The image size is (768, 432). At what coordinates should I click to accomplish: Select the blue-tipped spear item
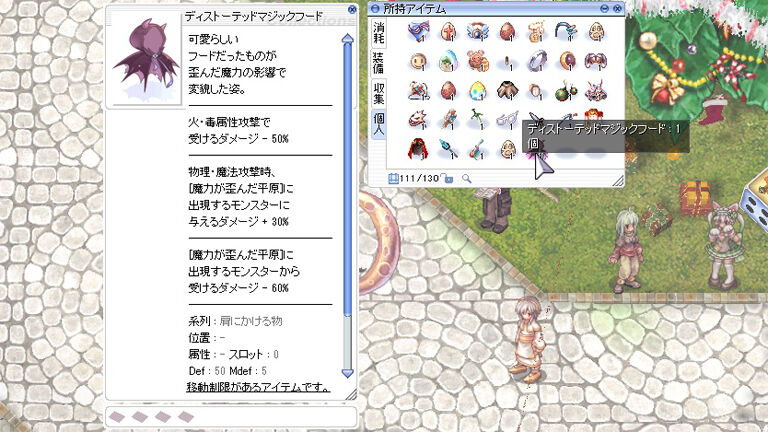(x=448, y=149)
